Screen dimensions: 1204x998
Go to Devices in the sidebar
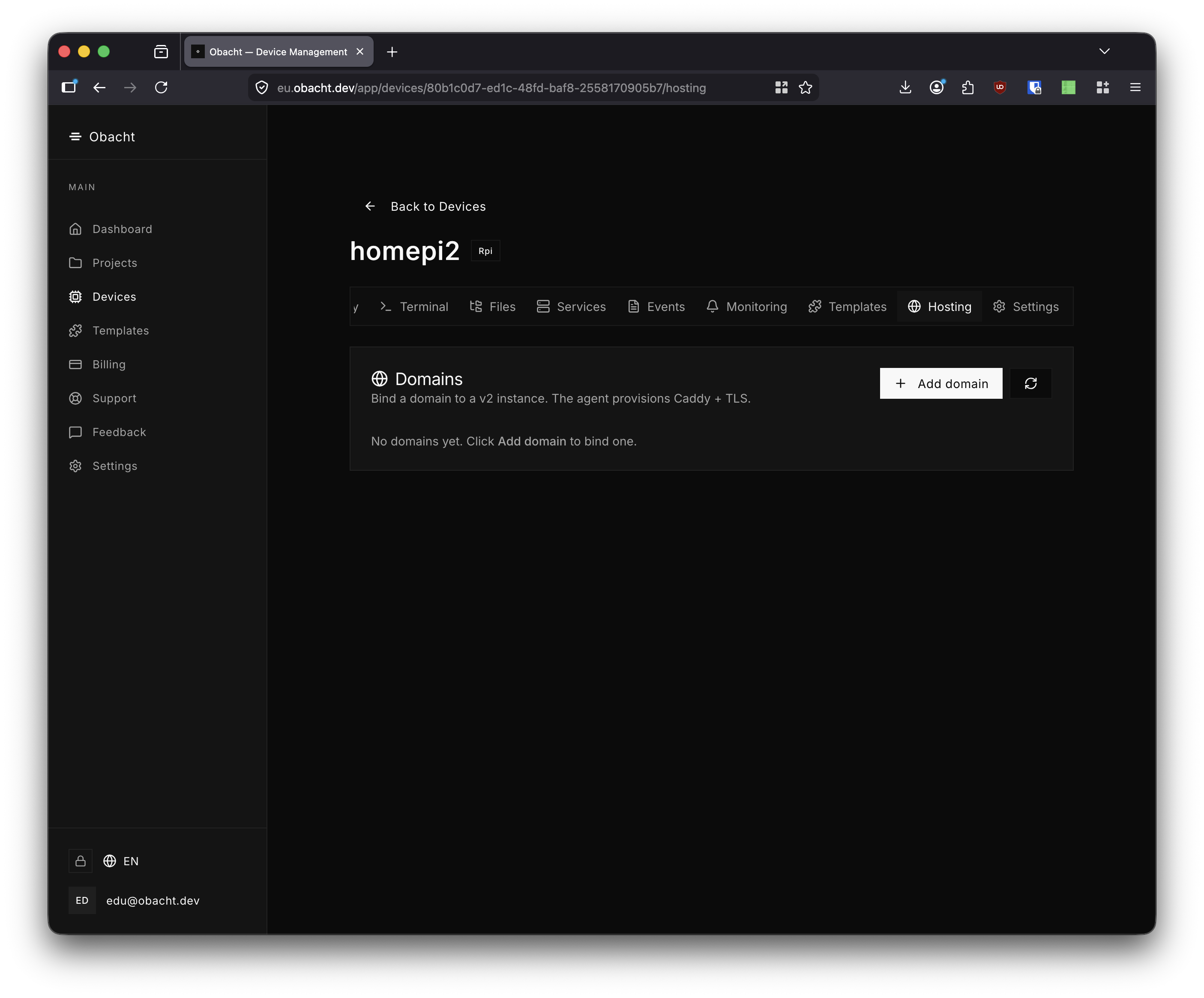pyautogui.click(x=102, y=296)
